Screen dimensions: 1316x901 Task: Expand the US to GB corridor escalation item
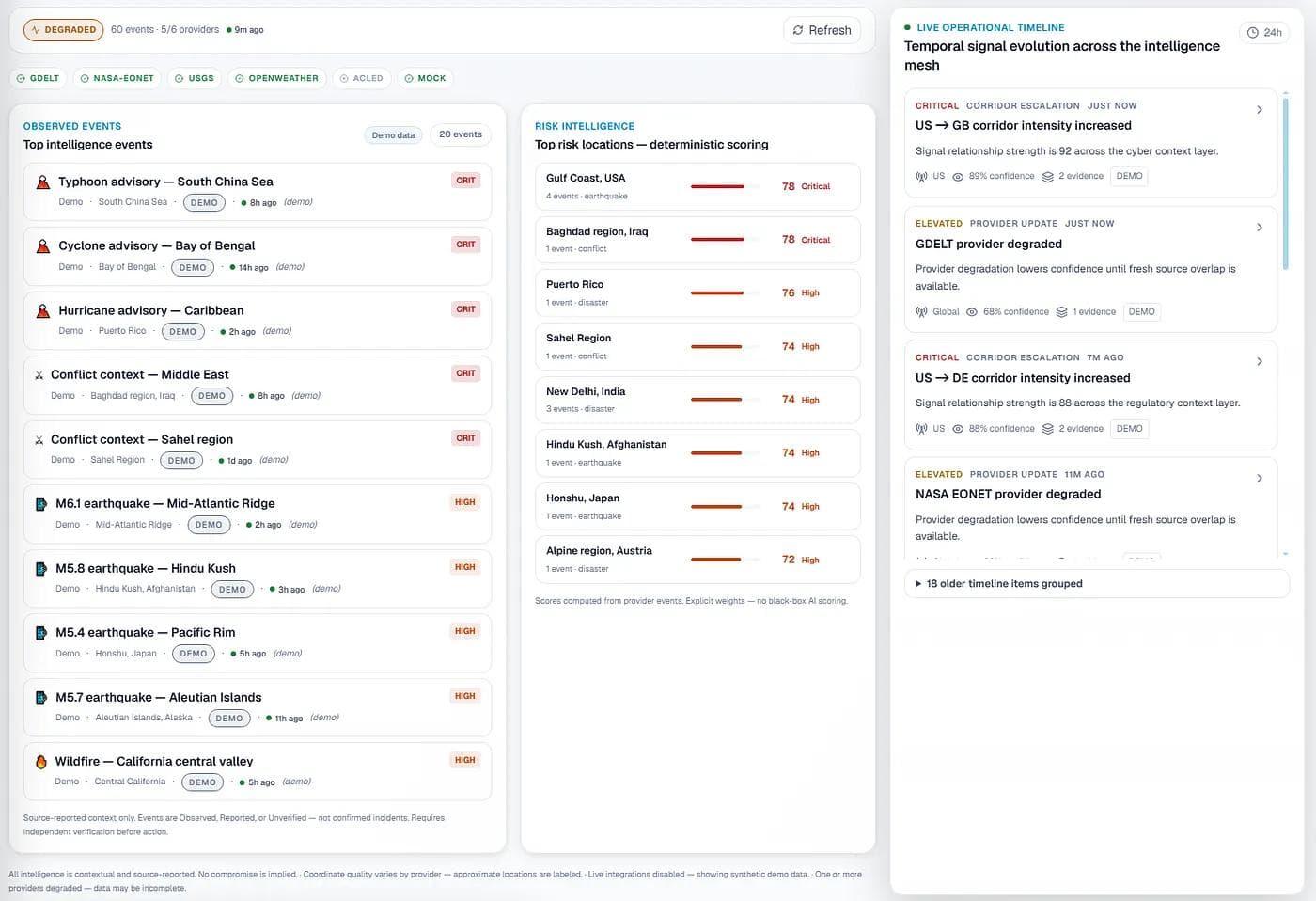[x=1090, y=143]
